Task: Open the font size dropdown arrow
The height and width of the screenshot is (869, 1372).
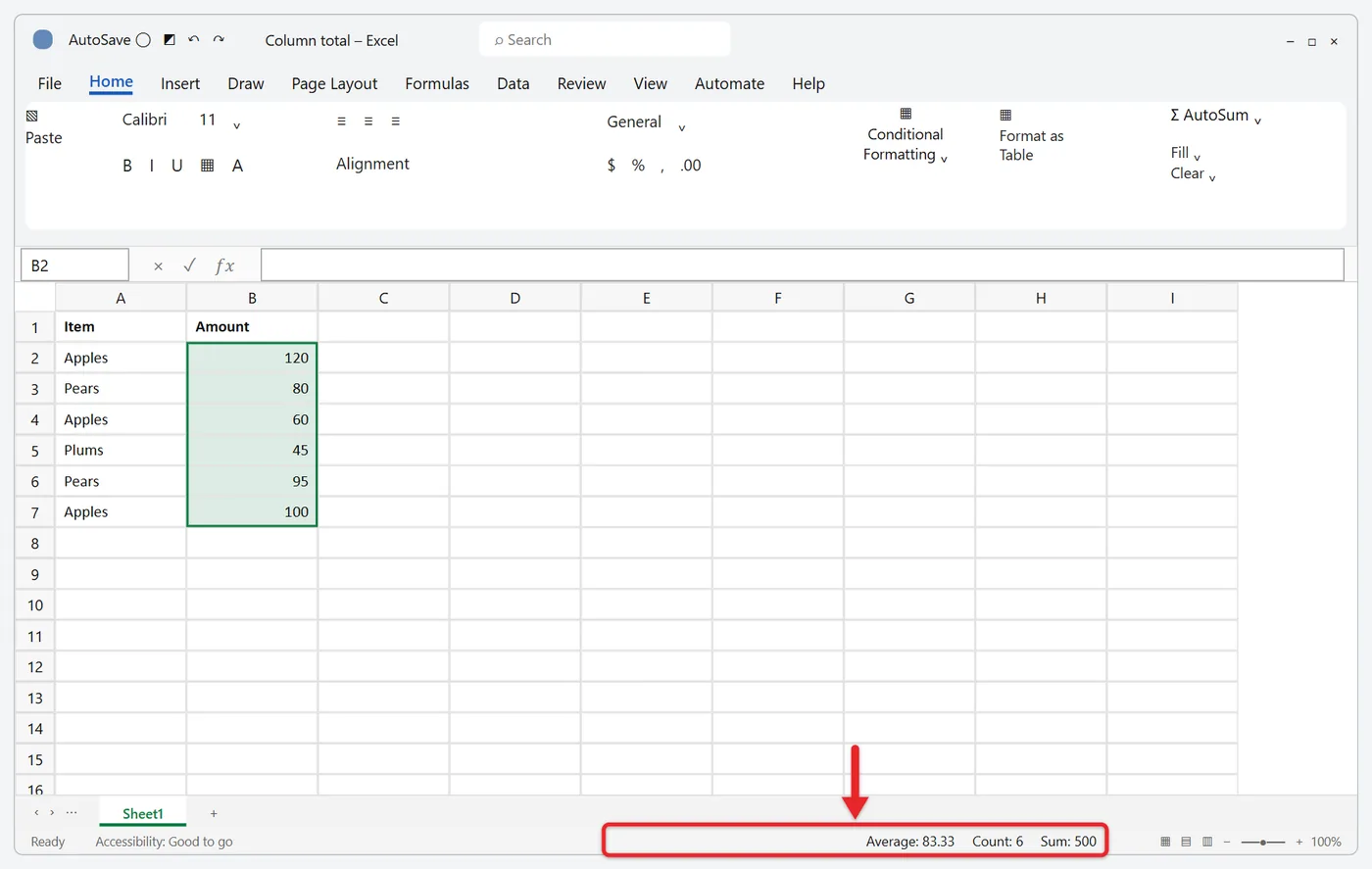Action: click(236, 124)
